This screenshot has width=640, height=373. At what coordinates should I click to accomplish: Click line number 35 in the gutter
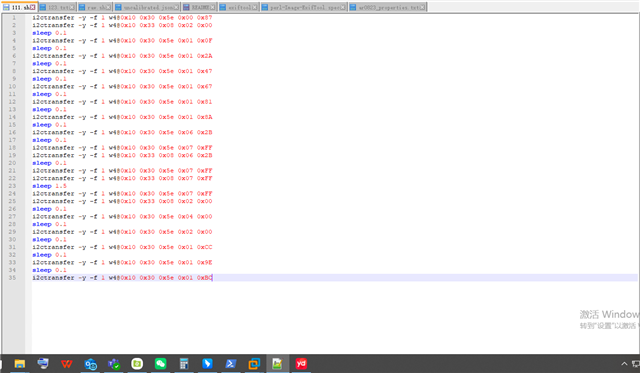(12, 278)
